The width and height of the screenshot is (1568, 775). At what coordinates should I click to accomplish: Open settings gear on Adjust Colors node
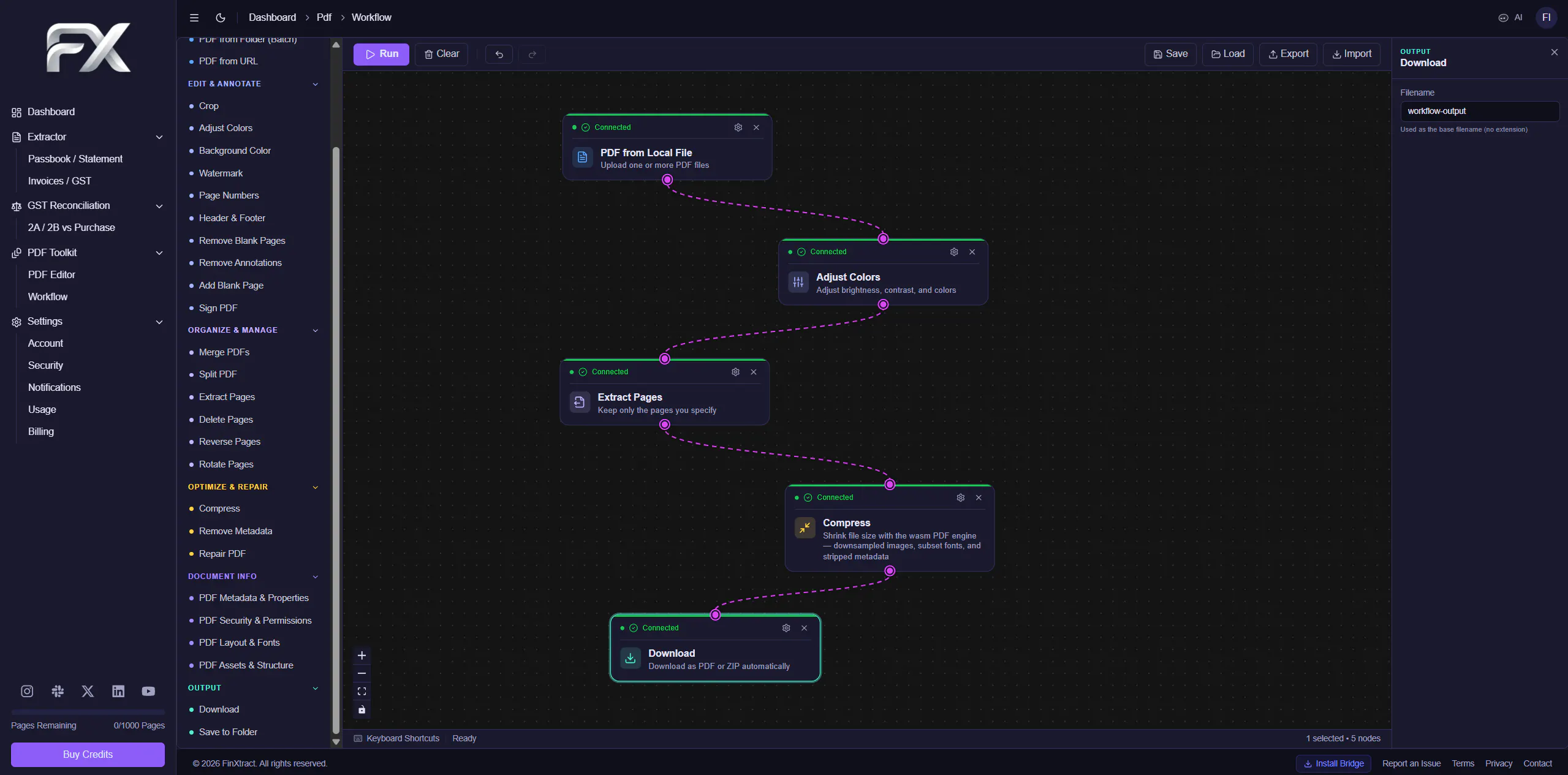[x=954, y=252]
